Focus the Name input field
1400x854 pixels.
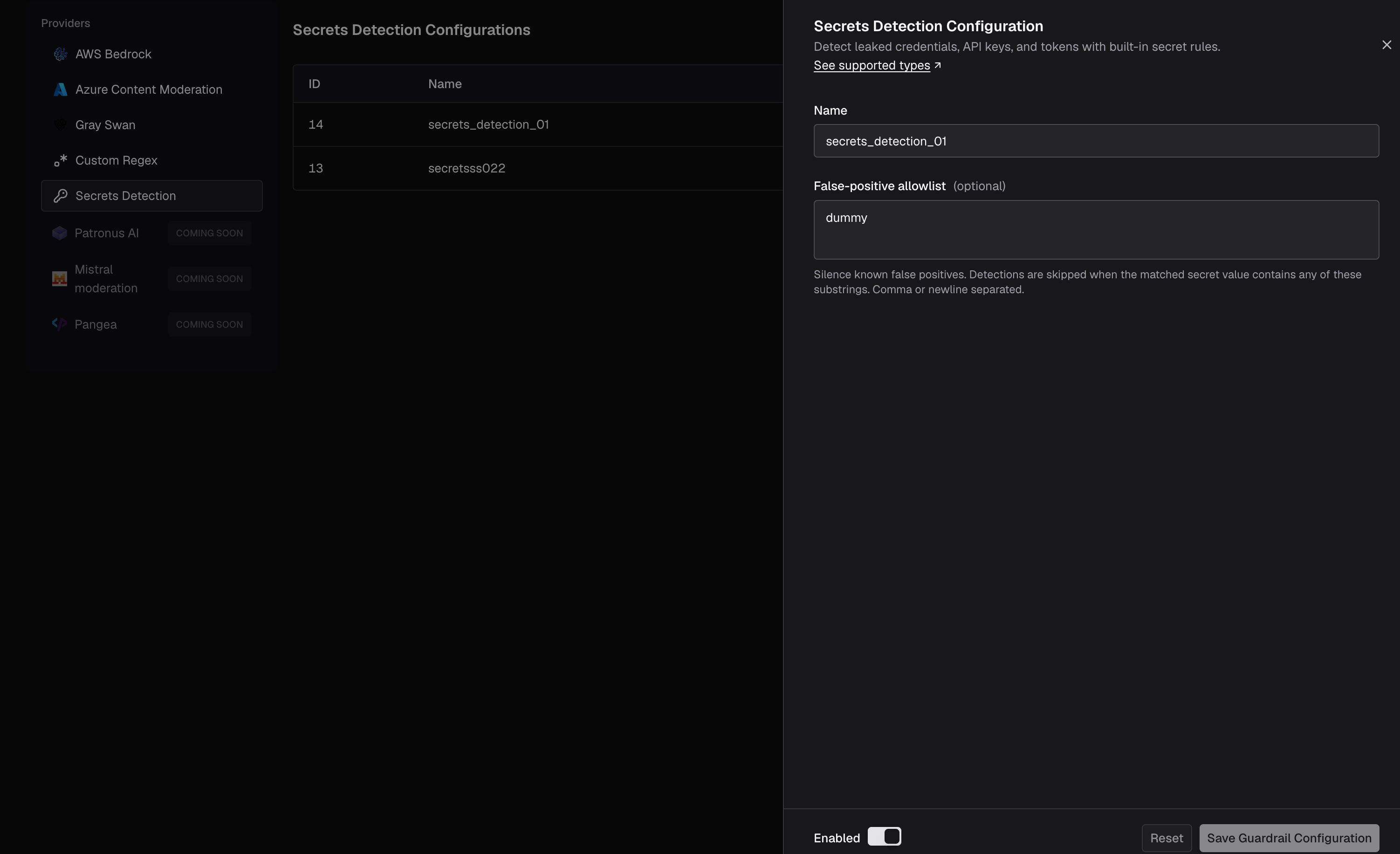pyautogui.click(x=1096, y=141)
